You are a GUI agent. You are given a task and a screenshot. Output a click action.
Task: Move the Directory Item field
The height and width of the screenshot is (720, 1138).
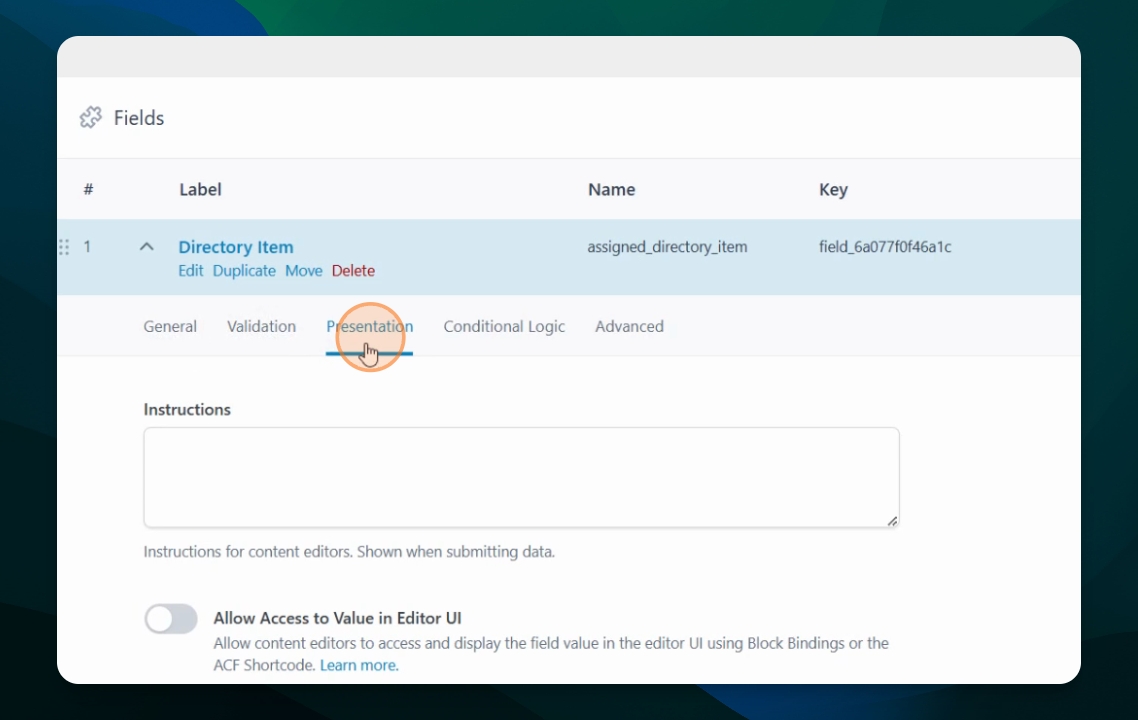pyautogui.click(x=303, y=271)
